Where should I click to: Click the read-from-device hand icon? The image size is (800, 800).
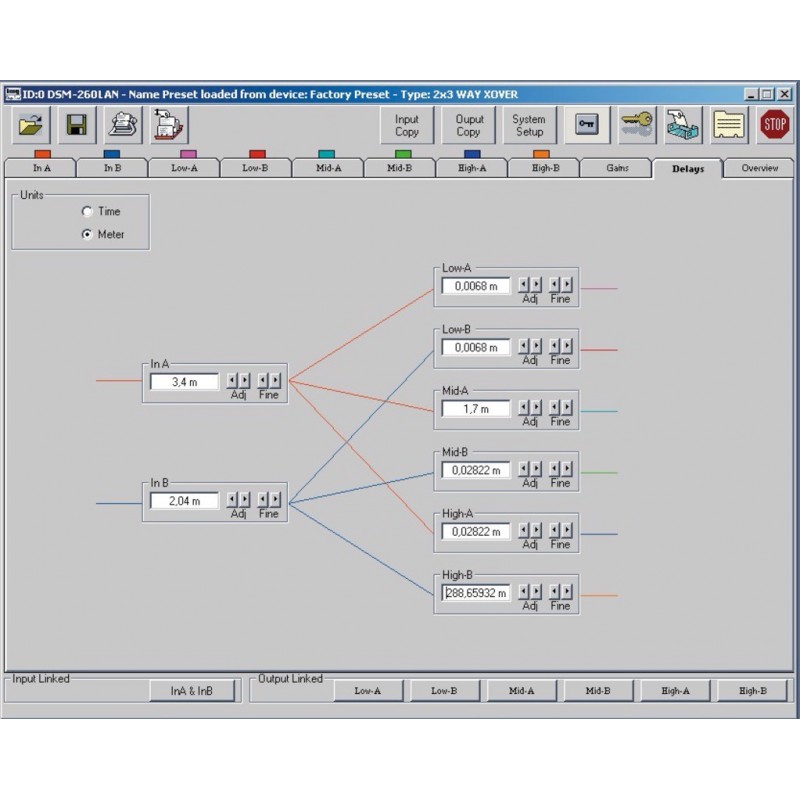click(123, 125)
